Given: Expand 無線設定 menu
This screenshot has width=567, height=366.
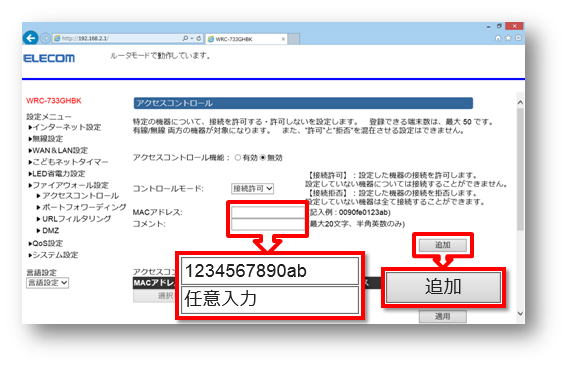Looking at the screenshot, I should [46, 139].
